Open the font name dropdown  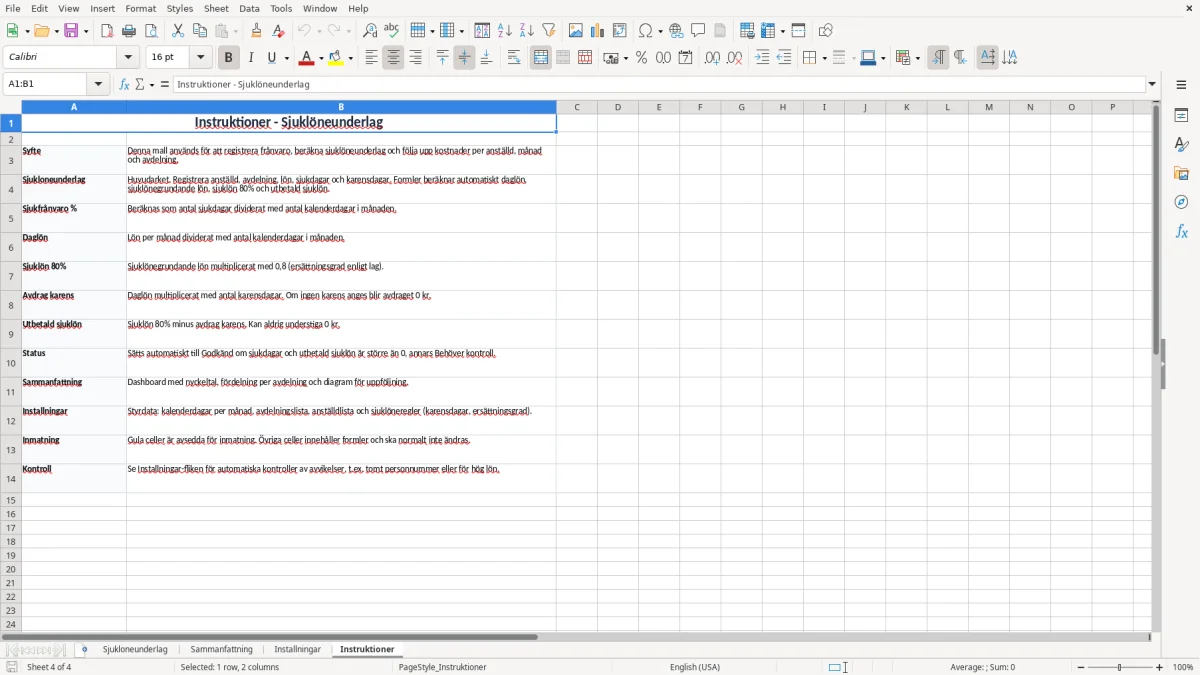(130, 58)
